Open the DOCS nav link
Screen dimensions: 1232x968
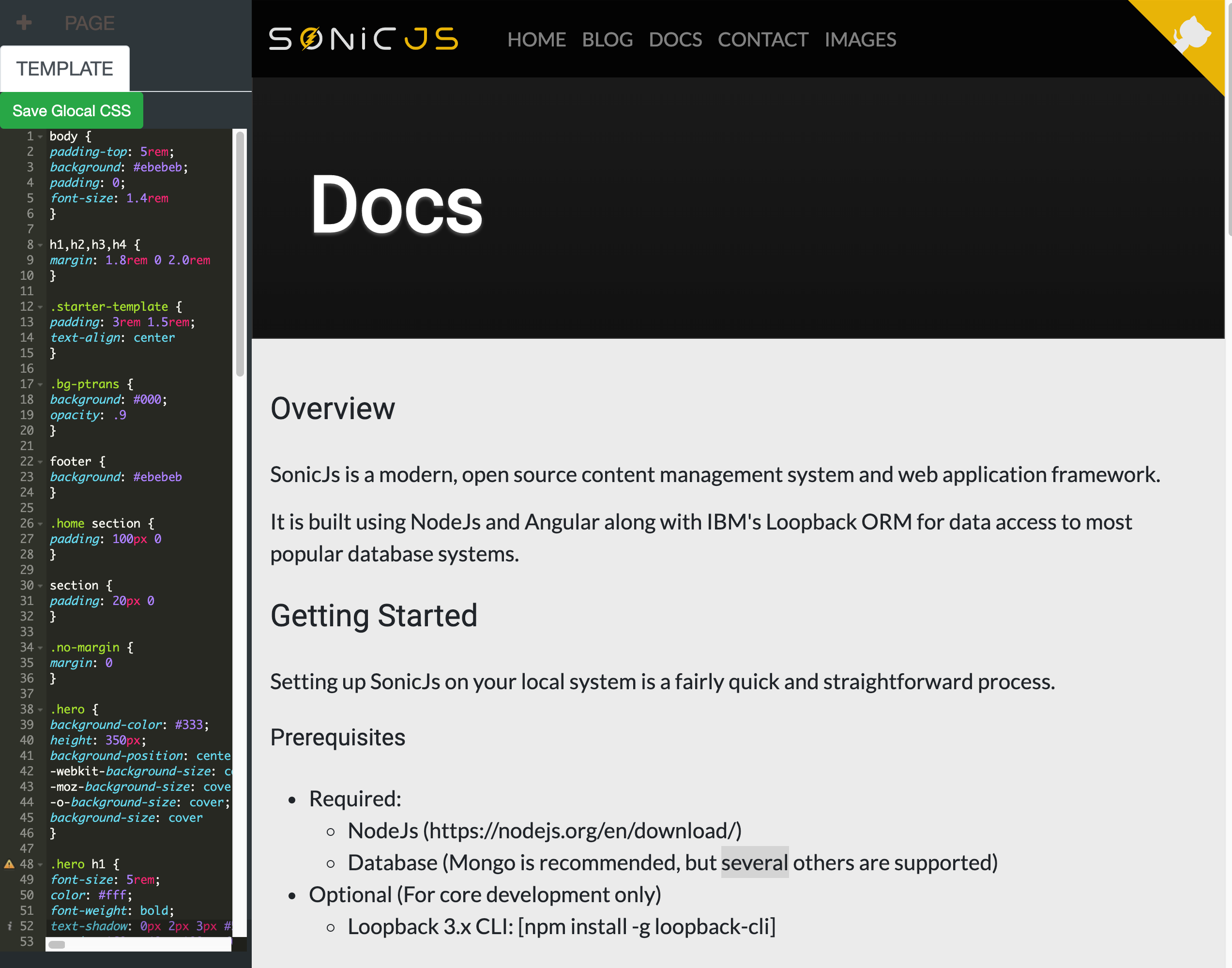[x=675, y=39]
